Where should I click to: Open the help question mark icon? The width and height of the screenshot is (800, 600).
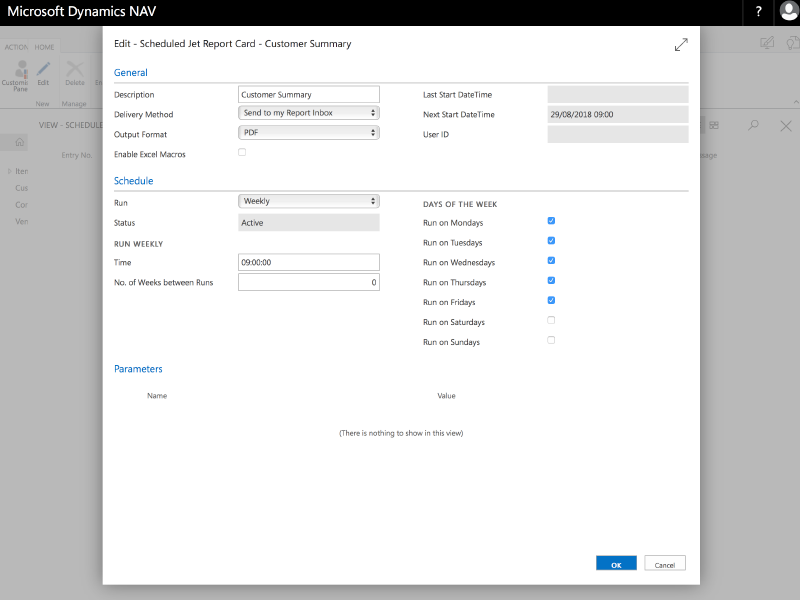click(x=758, y=12)
